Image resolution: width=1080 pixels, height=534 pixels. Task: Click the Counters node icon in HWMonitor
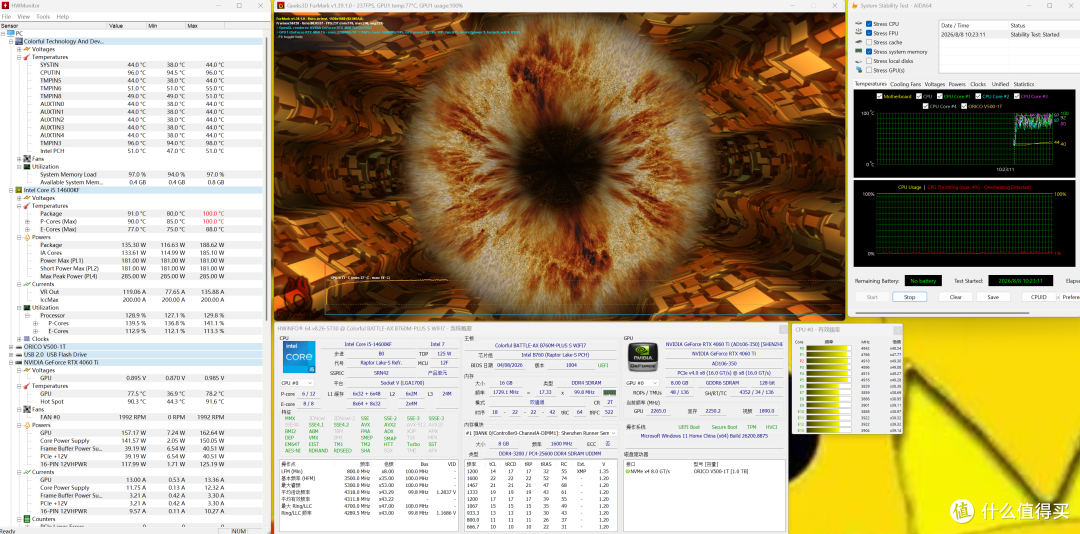pos(27,518)
